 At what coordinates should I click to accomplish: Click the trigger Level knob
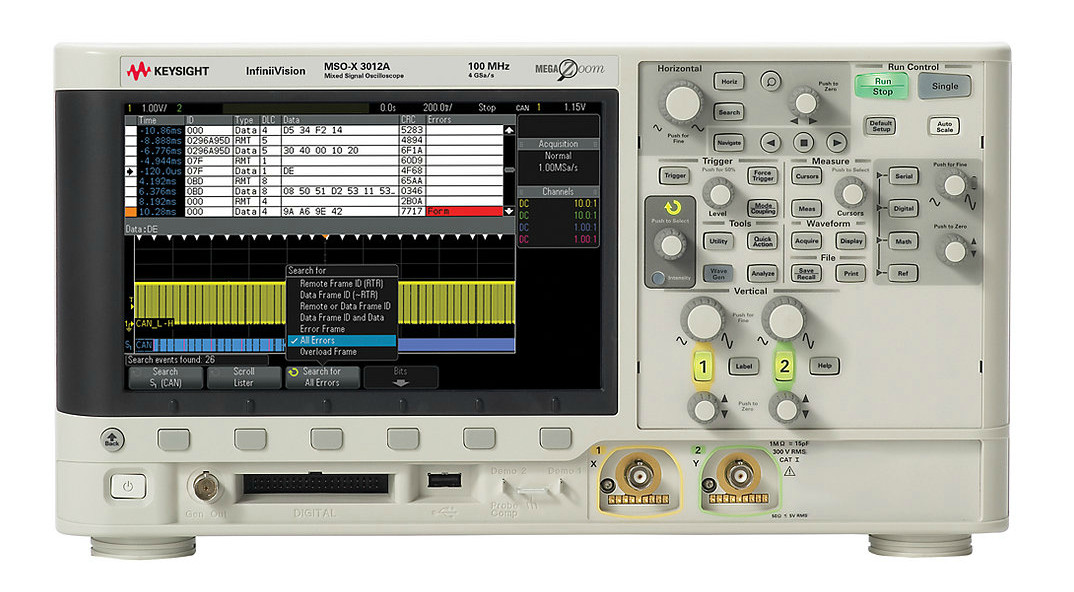pyautogui.click(x=719, y=194)
